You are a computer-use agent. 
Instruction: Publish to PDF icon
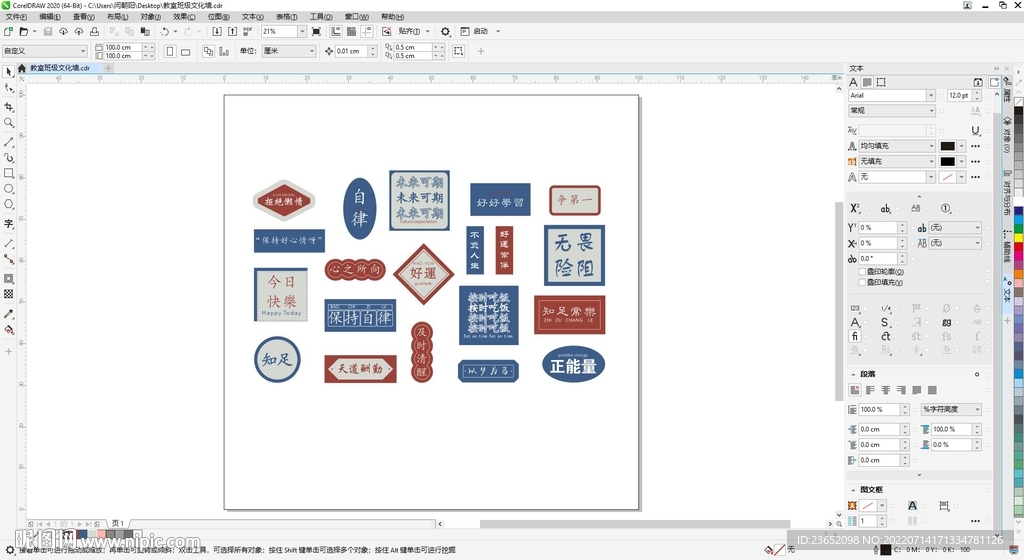pos(248,31)
